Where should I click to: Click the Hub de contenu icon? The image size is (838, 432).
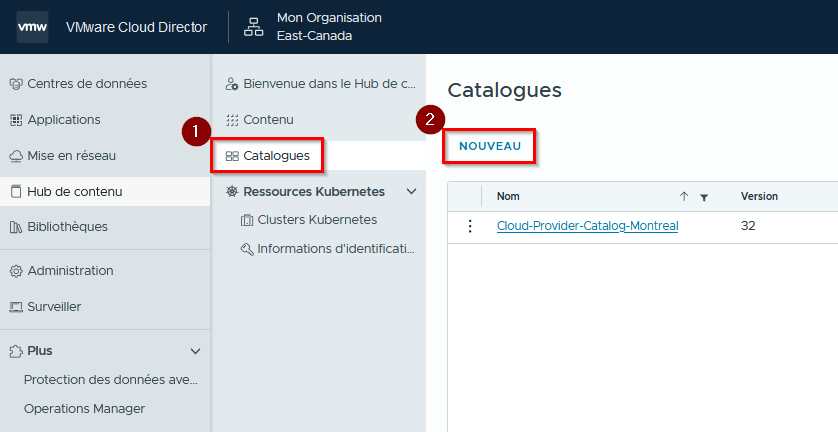[x=17, y=191]
